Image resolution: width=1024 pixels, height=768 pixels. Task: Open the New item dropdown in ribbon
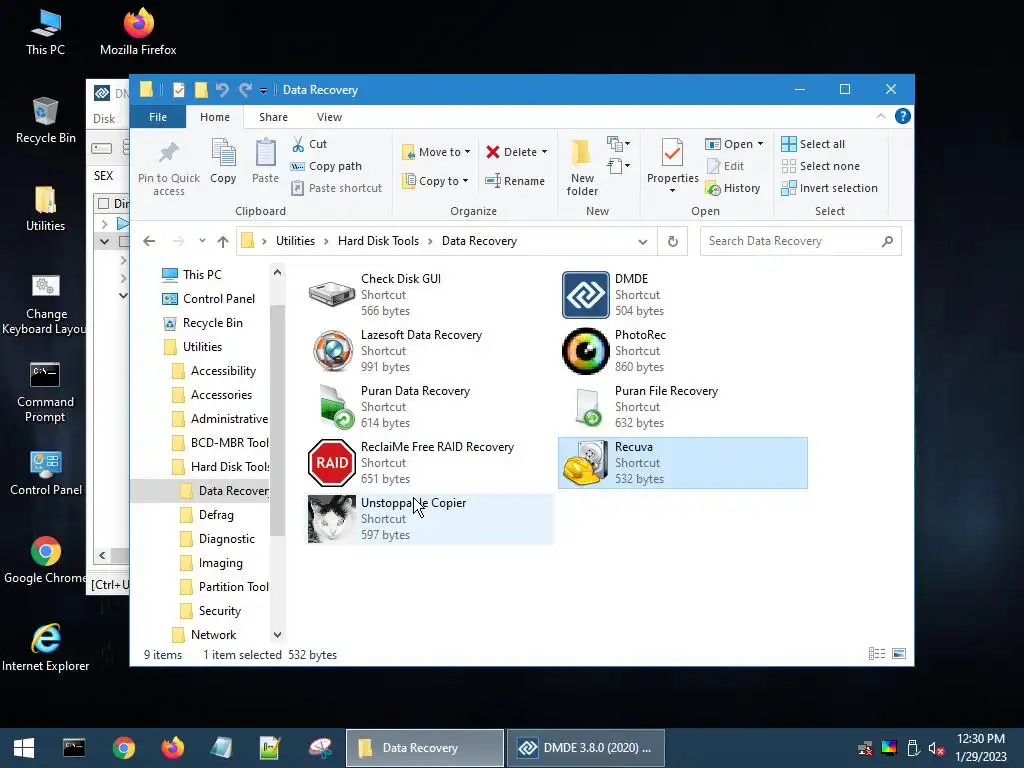(x=618, y=144)
